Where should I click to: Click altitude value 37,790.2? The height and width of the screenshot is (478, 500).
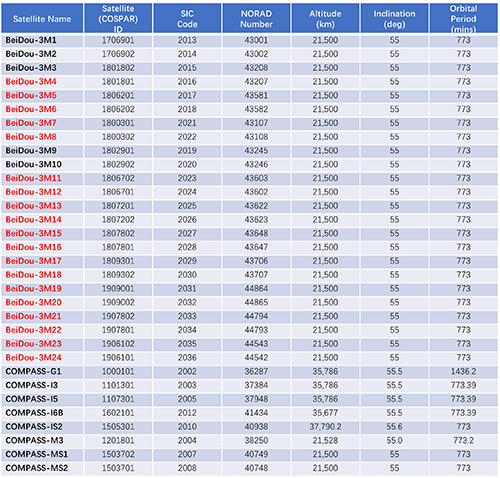tap(325, 427)
